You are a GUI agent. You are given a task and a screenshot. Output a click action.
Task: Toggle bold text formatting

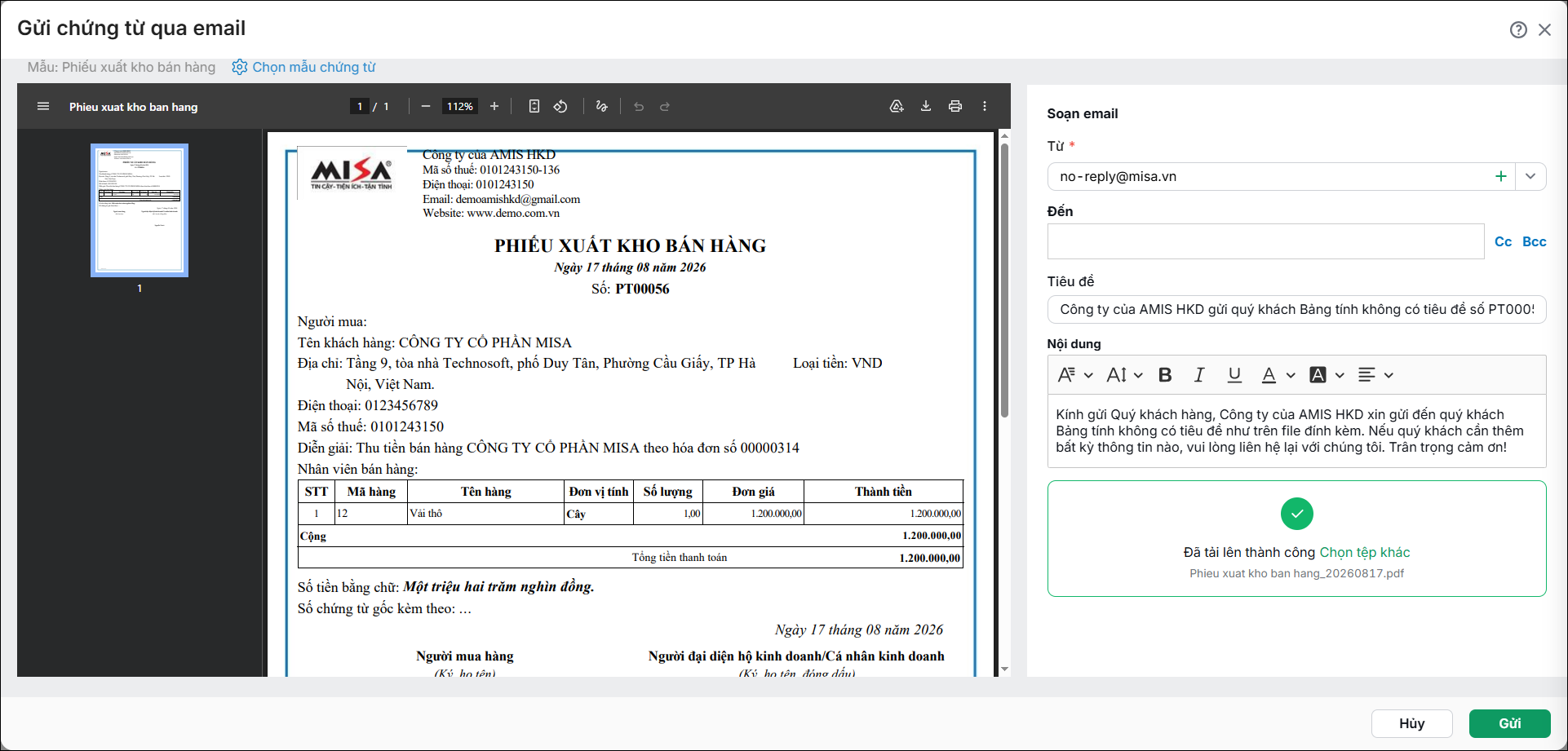coord(1165,375)
